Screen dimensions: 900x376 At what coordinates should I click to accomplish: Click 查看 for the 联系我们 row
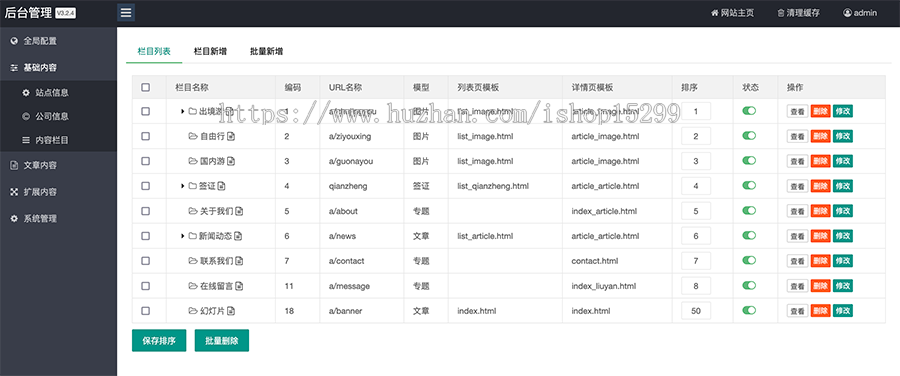[x=797, y=261]
